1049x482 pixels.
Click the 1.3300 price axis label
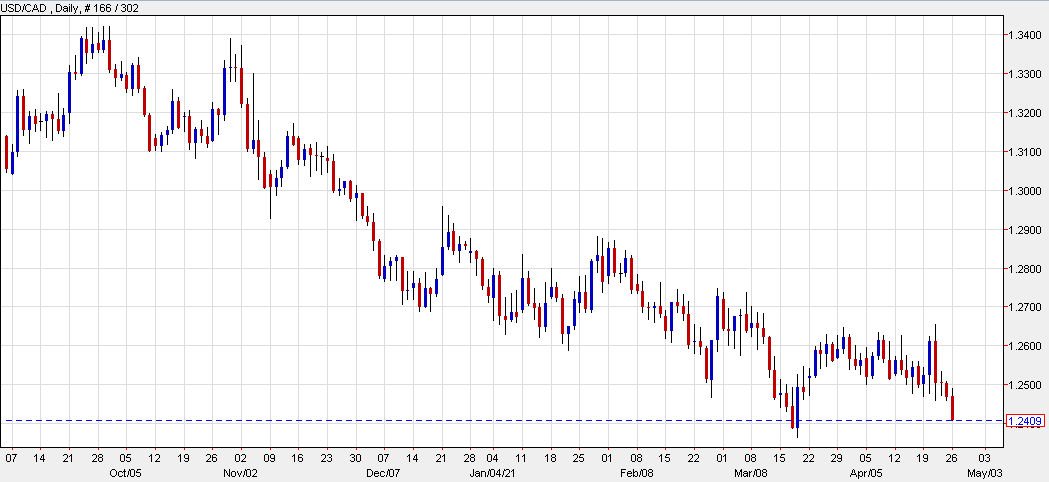click(1026, 74)
